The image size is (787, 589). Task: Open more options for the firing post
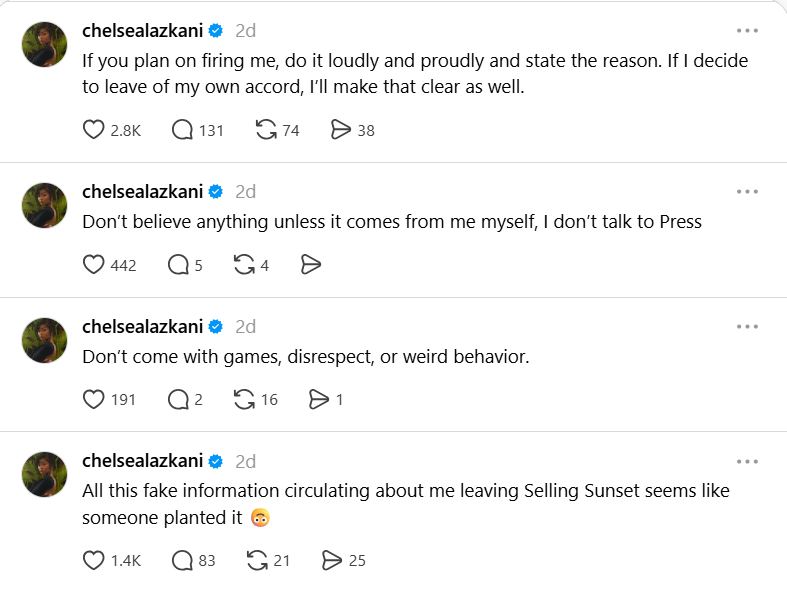point(747,30)
